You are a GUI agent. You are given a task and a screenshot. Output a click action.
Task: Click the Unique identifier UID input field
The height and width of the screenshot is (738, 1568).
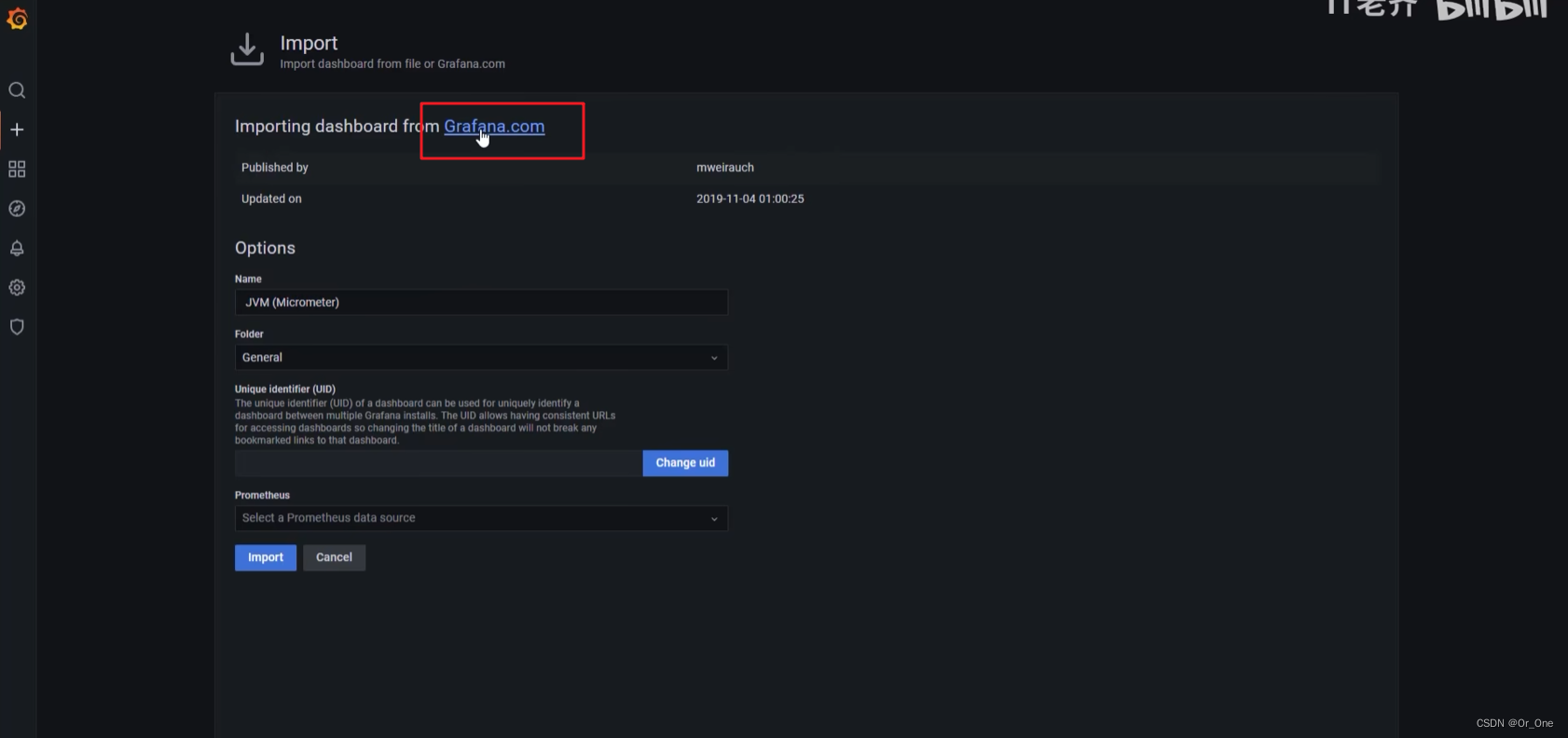coord(439,463)
